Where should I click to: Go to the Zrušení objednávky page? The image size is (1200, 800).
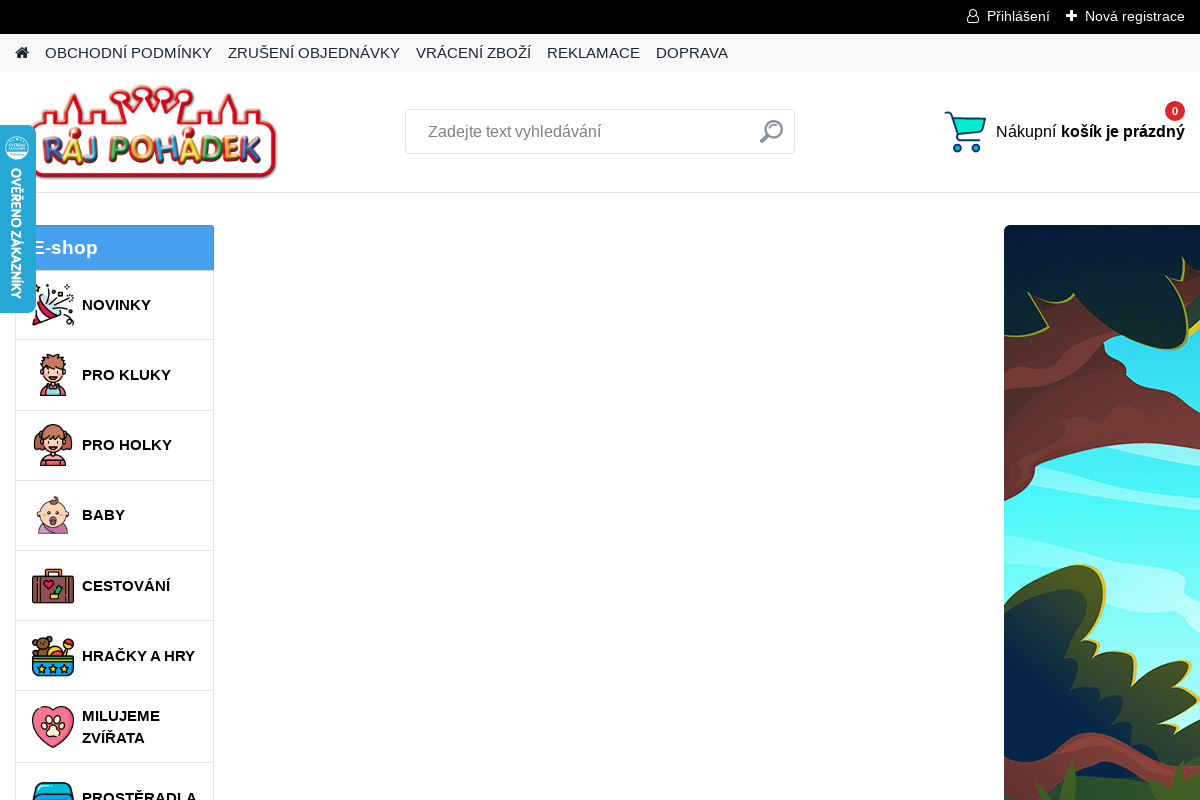[x=314, y=53]
